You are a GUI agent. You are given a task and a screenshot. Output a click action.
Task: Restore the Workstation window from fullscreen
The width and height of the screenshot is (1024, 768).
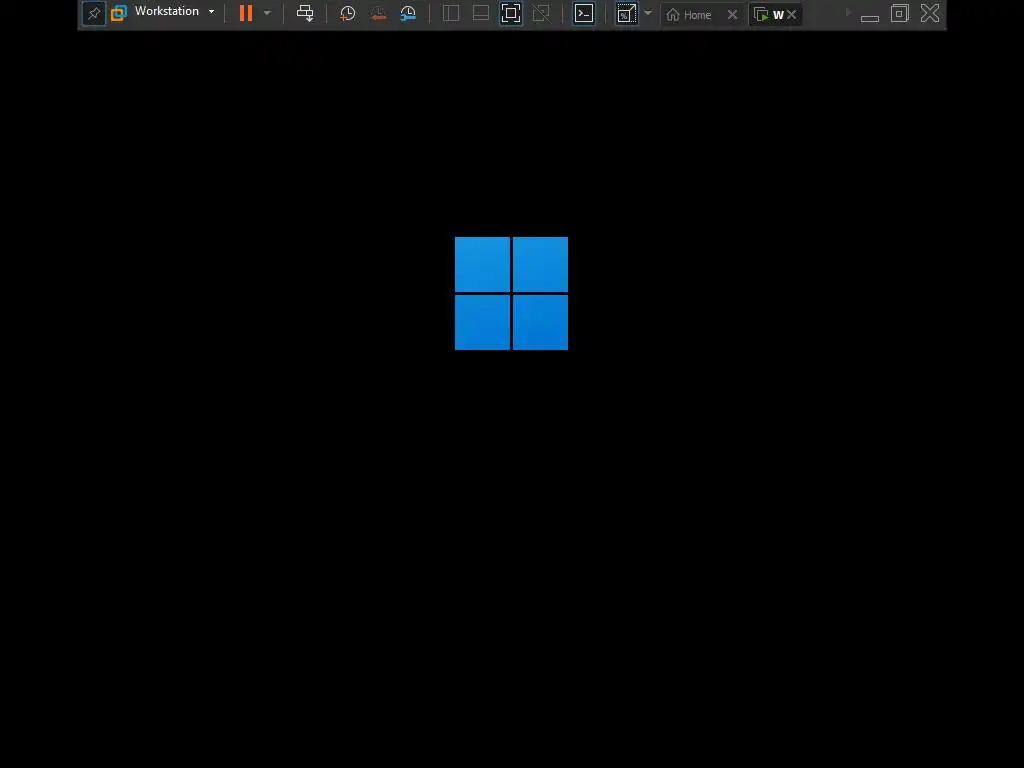pos(900,13)
